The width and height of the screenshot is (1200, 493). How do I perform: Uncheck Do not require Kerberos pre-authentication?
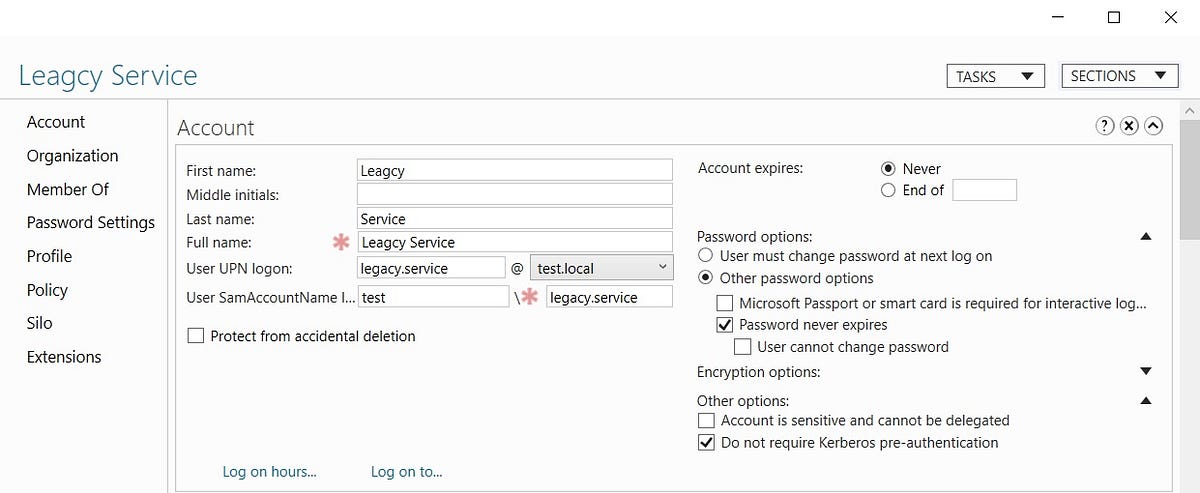coord(707,442)
